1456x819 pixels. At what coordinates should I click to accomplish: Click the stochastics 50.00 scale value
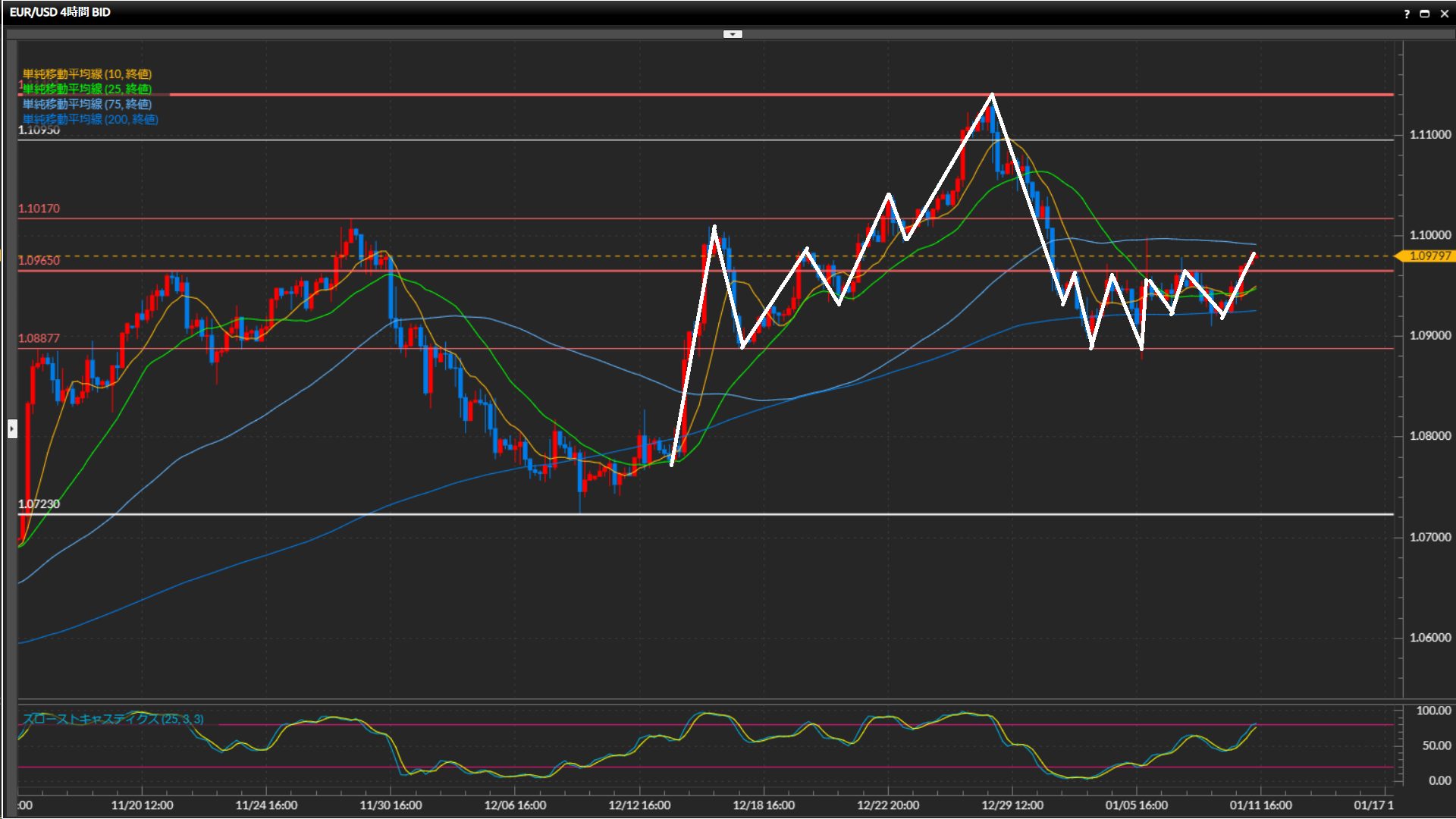point(1436,746)
